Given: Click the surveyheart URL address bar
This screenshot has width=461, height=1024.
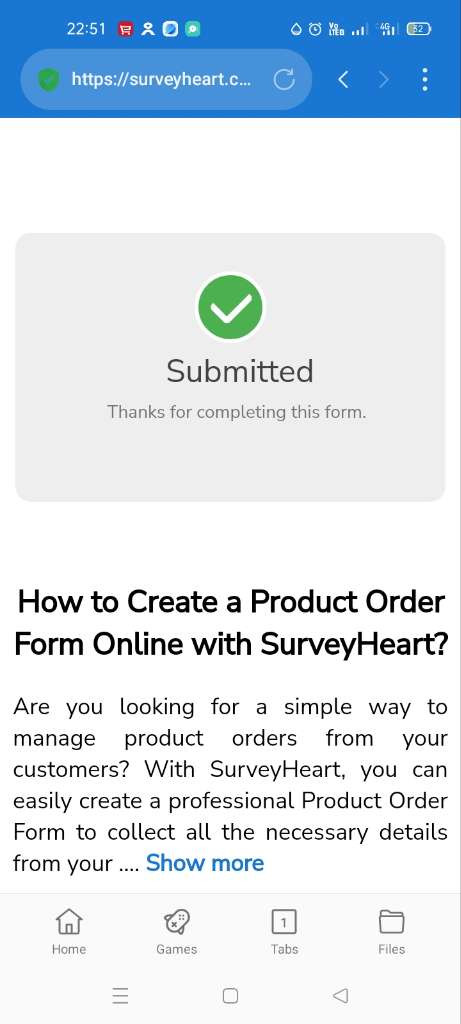Looking at the screenshot, I should tap(161, 80).
